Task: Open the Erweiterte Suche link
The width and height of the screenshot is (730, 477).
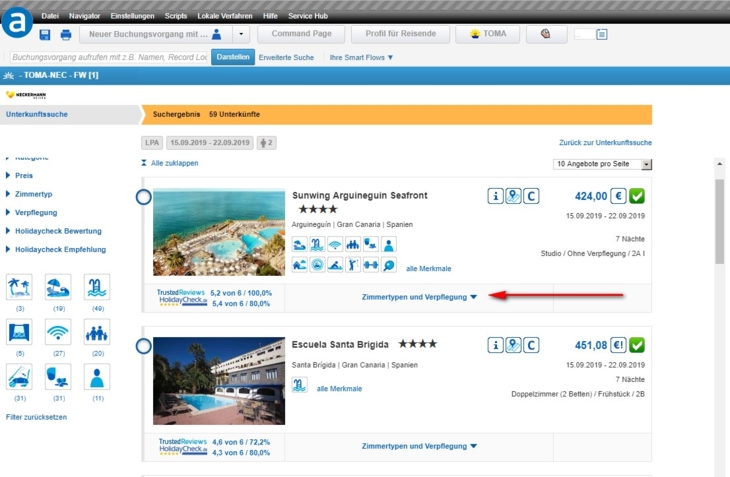Action: tap(286, 58)
